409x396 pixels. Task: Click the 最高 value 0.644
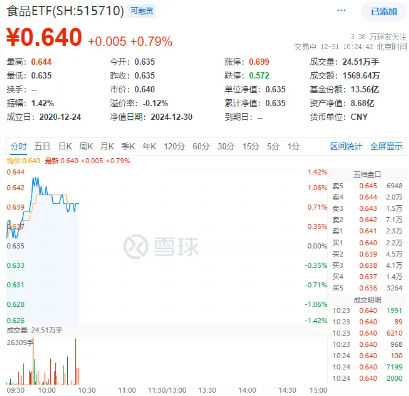point(41,62)
